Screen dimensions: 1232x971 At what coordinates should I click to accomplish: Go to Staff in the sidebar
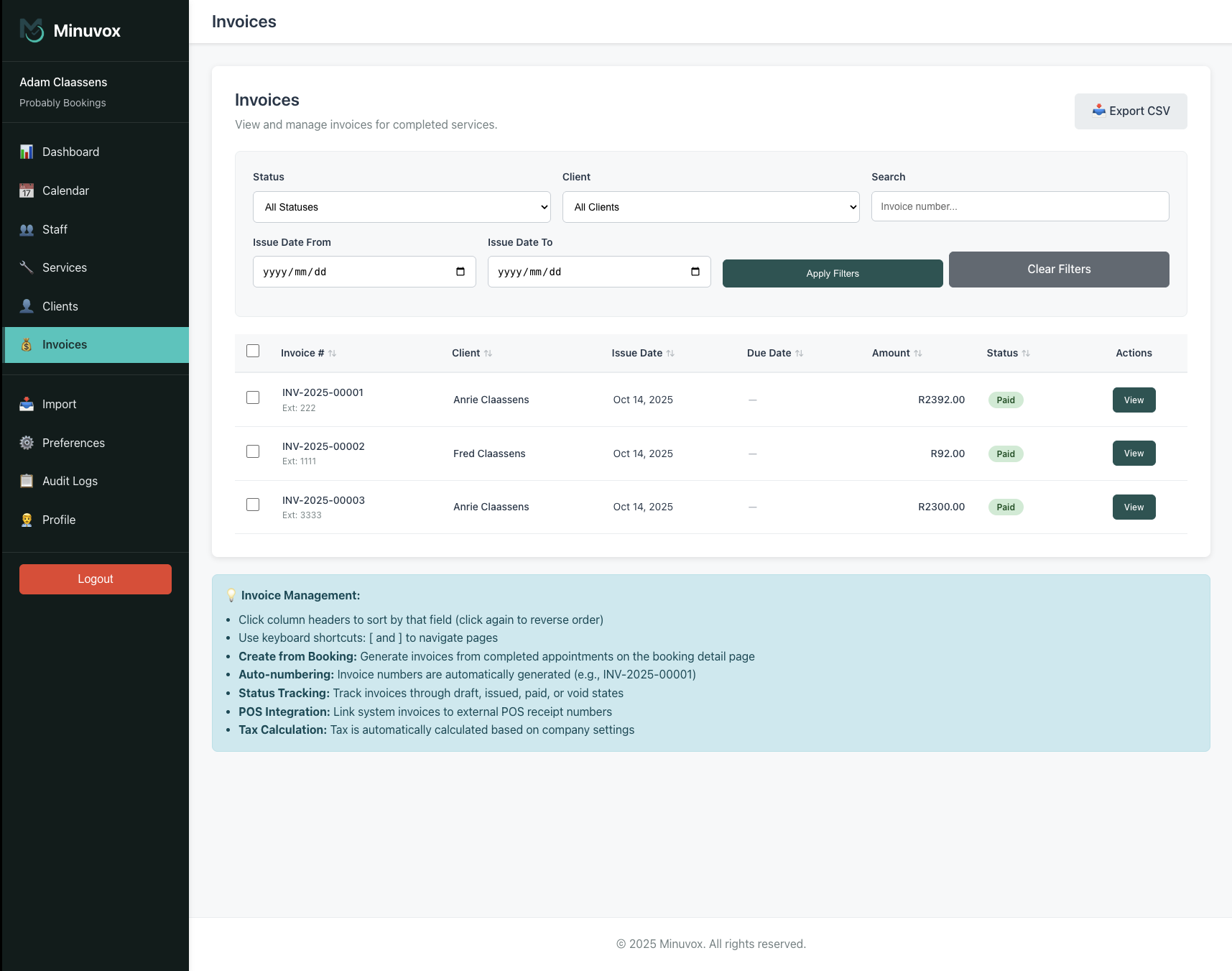point(55,229)
